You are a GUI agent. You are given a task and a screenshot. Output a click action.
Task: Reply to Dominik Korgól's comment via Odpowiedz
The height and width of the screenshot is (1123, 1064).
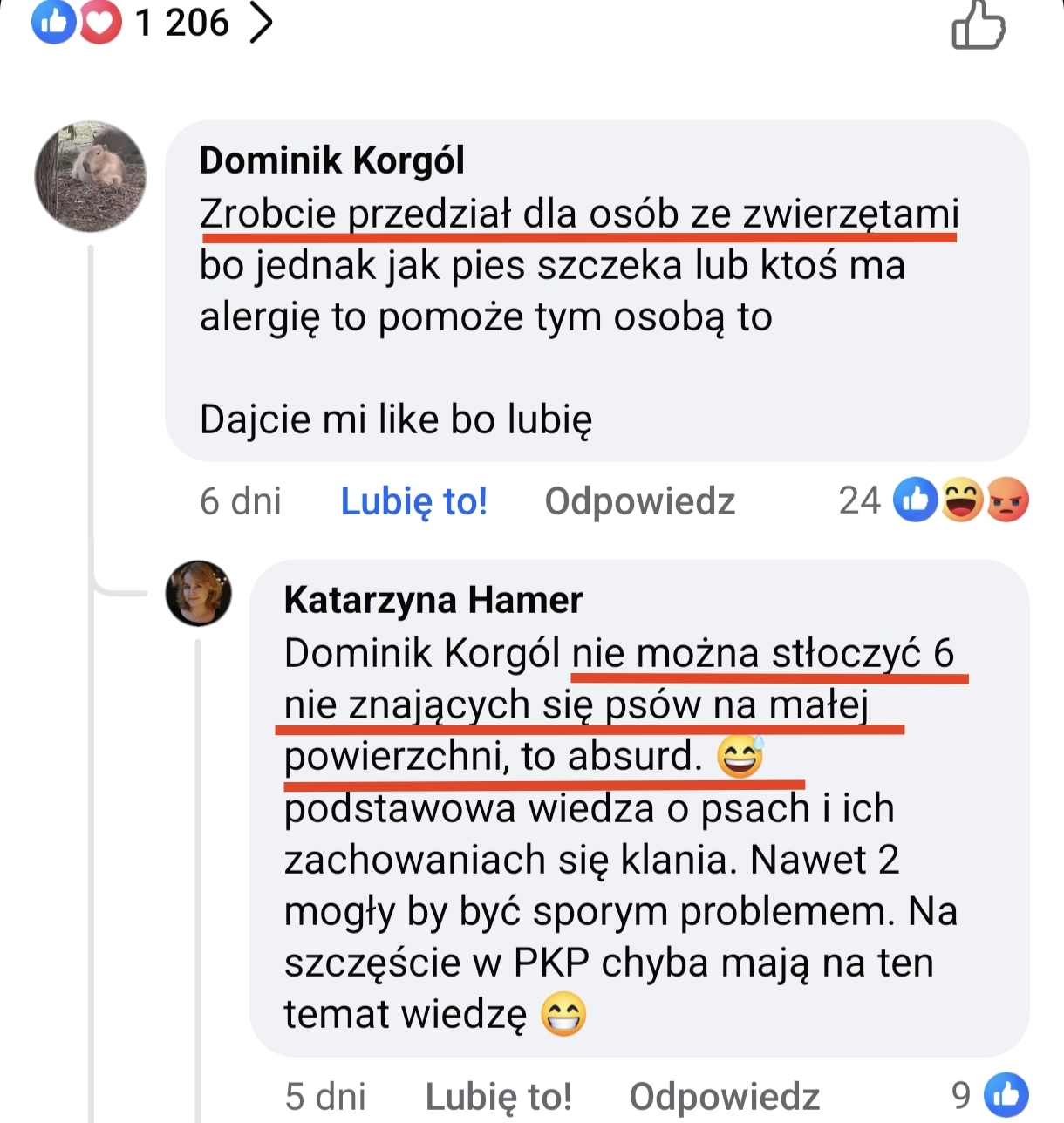click(x=639, y=501)
